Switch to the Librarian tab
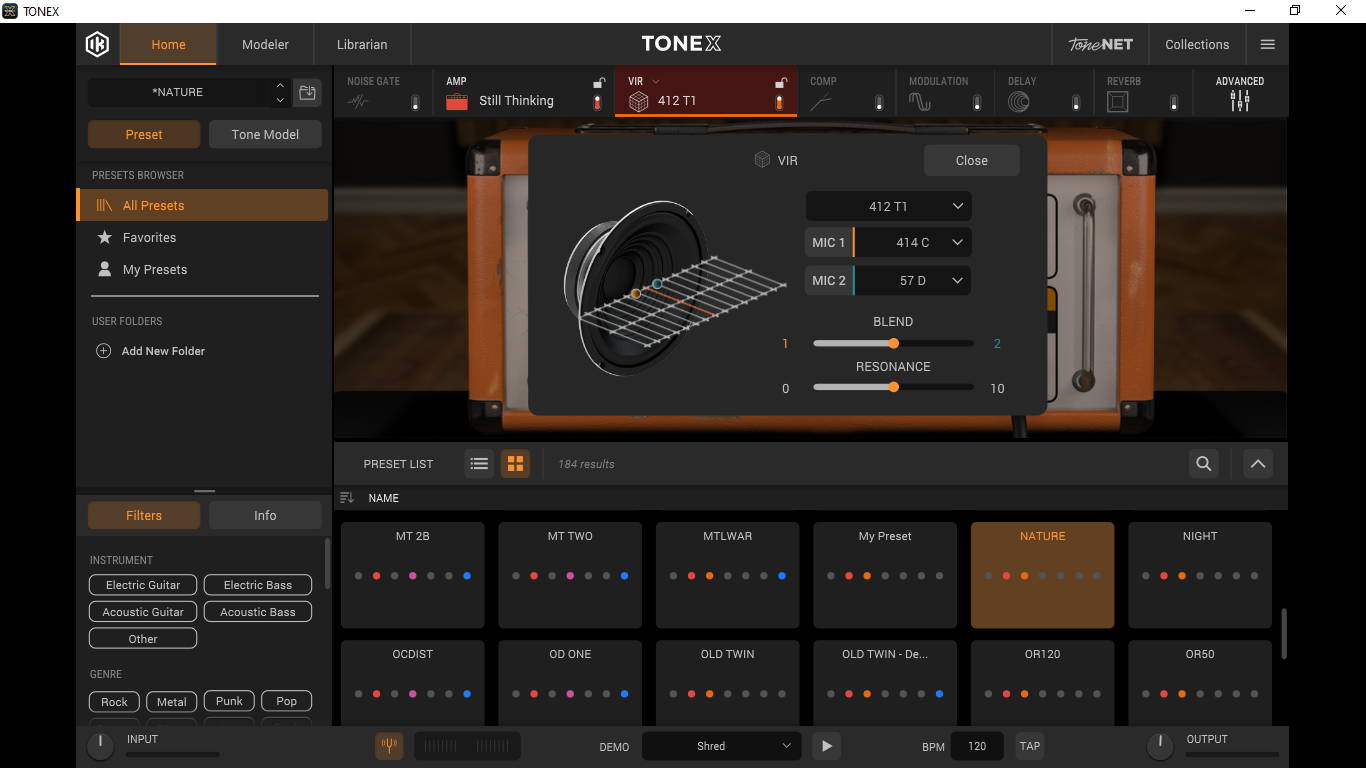Screen dimensions: 1366x768 tap(362, 44)
